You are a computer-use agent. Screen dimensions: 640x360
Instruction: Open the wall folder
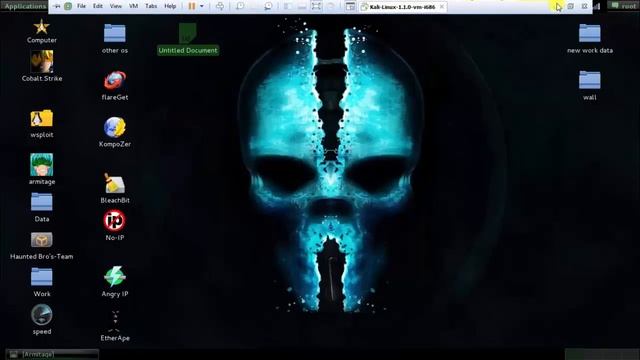(590, 80)
